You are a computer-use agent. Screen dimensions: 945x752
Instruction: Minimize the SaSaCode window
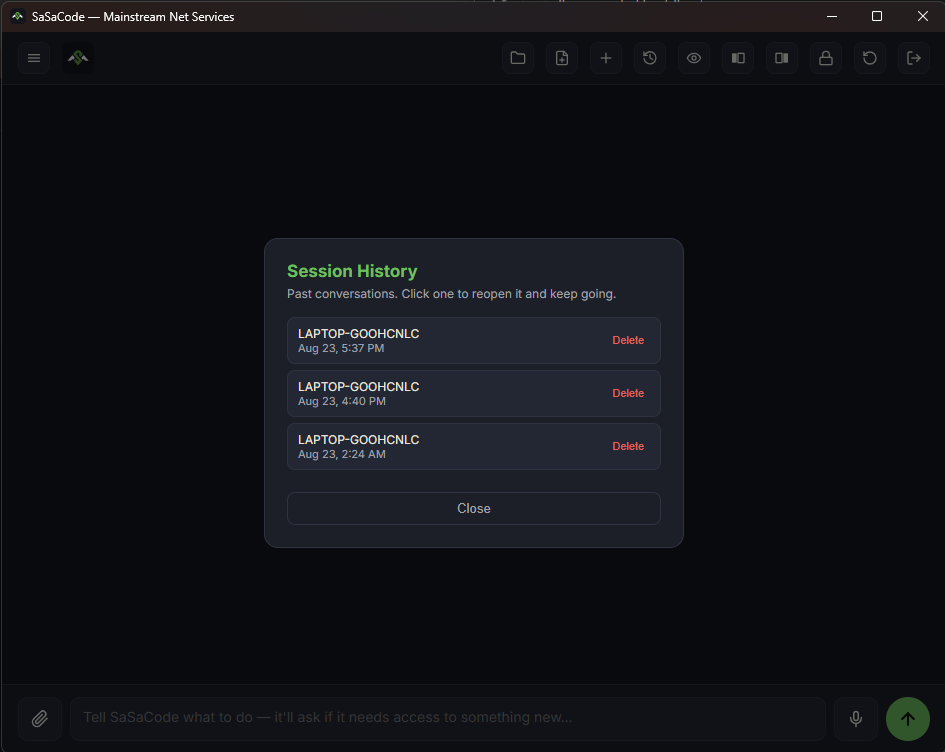click(832, 16)
